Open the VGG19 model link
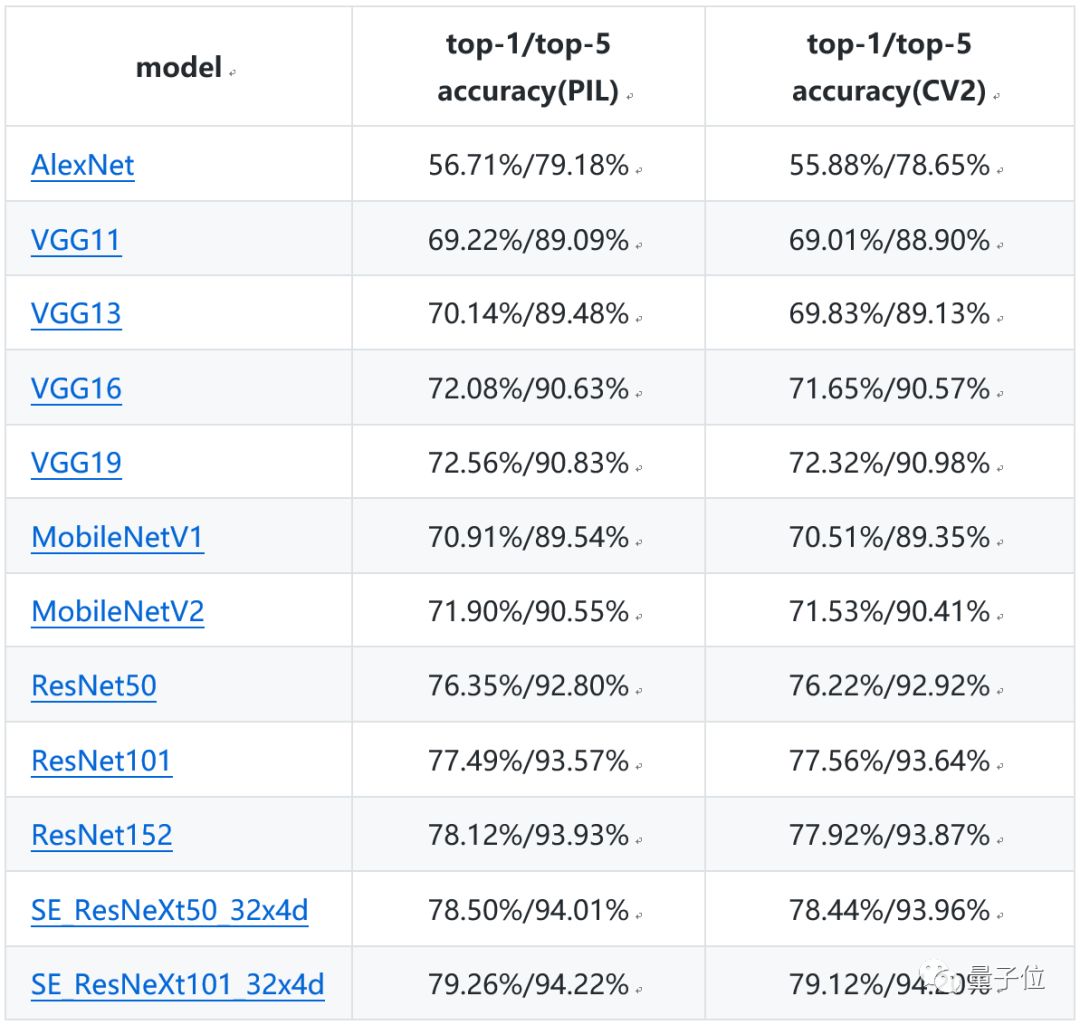This screenshot has height=1025, width=1080. click(x=76, y=463)
